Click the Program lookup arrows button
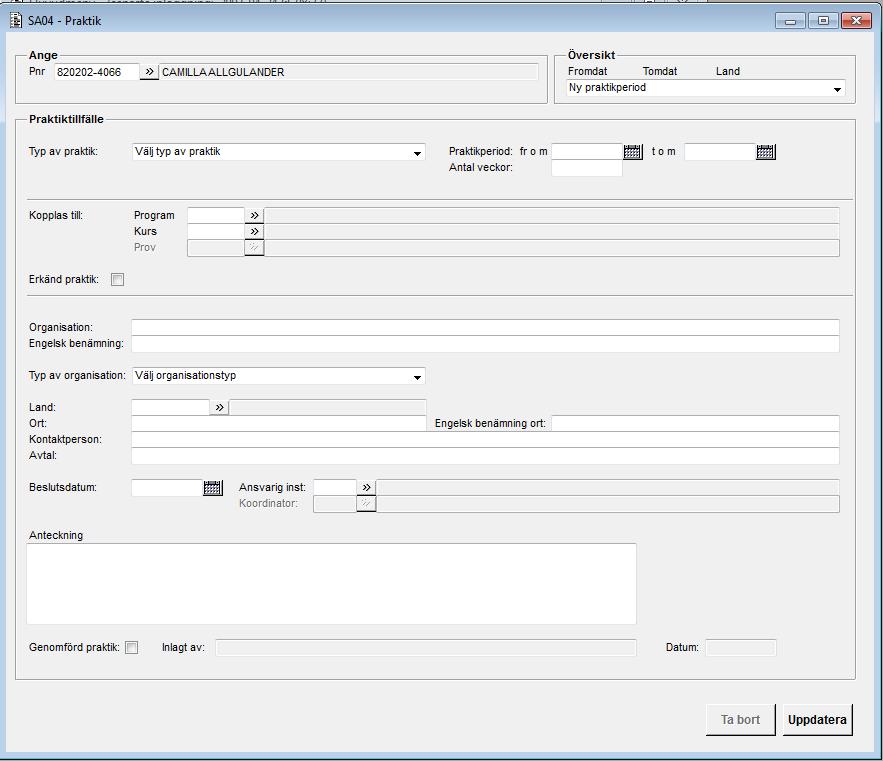This screenshot has height=761, width=883. tap(255, 215)
